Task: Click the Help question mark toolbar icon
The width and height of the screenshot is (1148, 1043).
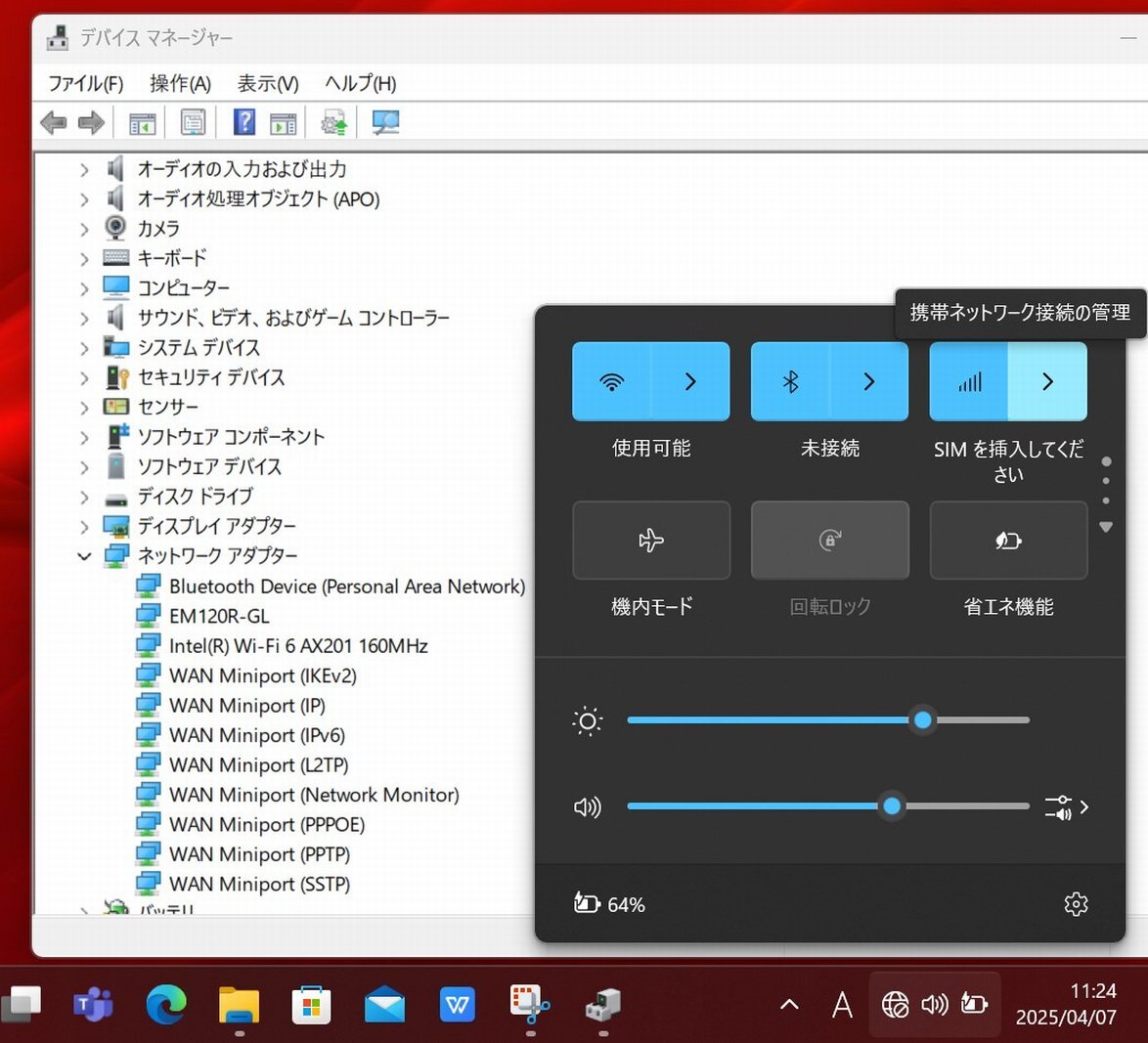Action: [243, 123]
